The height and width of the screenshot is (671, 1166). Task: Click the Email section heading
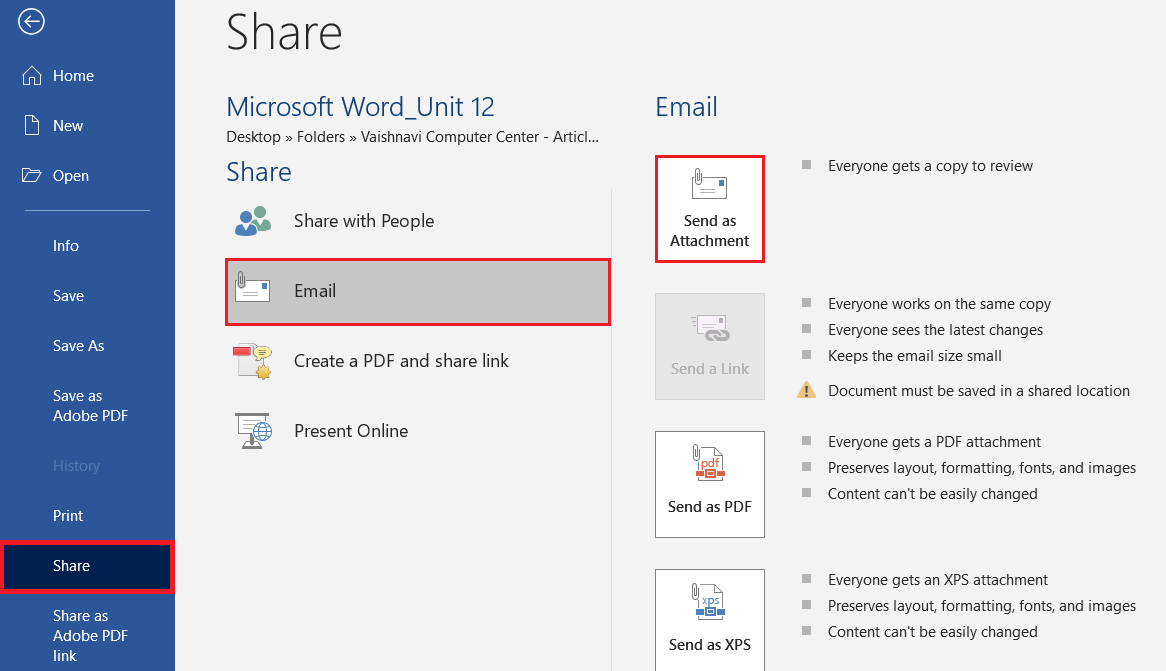click(686, 107)
